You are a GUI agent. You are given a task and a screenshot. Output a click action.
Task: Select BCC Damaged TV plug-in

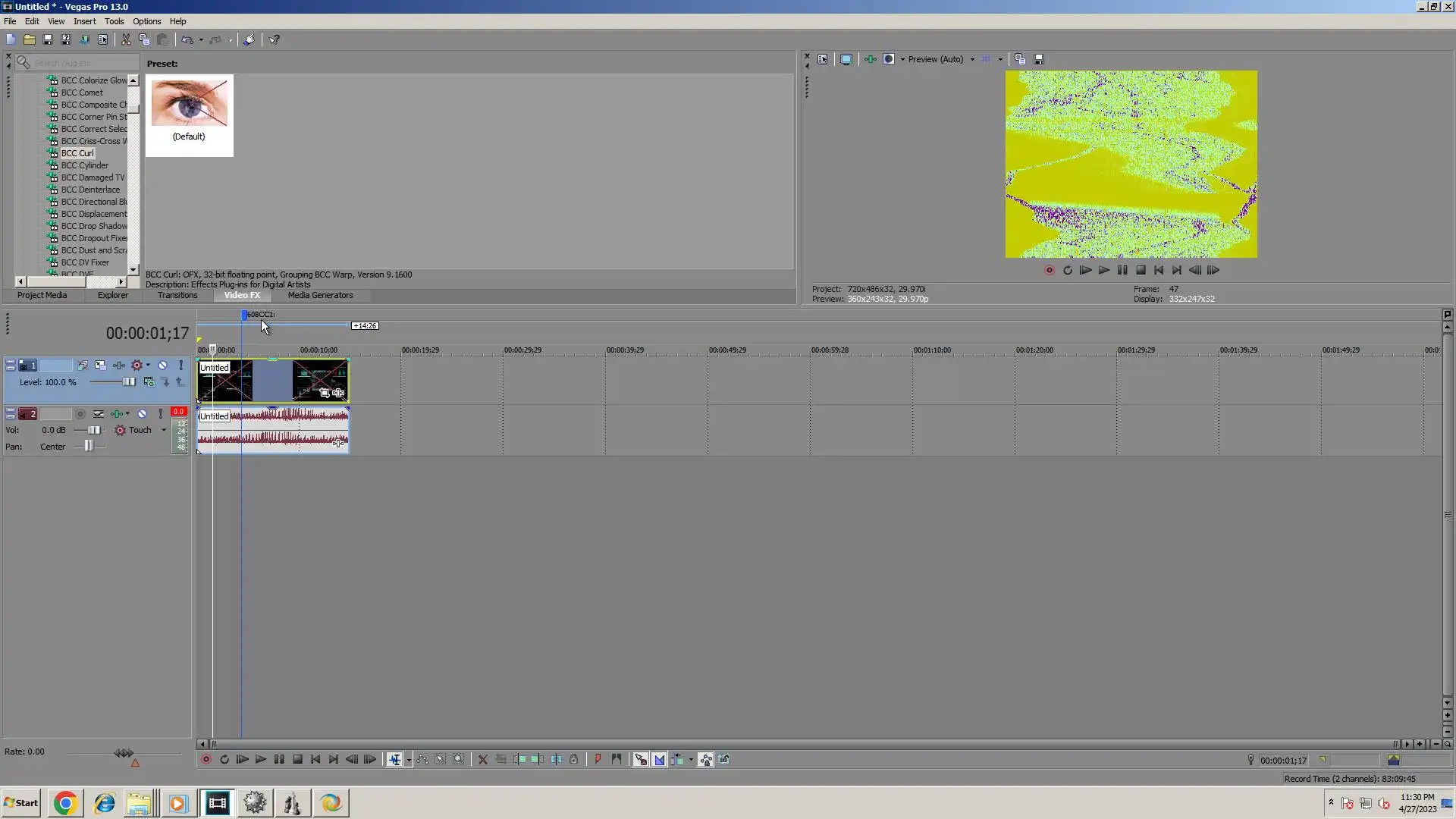coord(93,177)
